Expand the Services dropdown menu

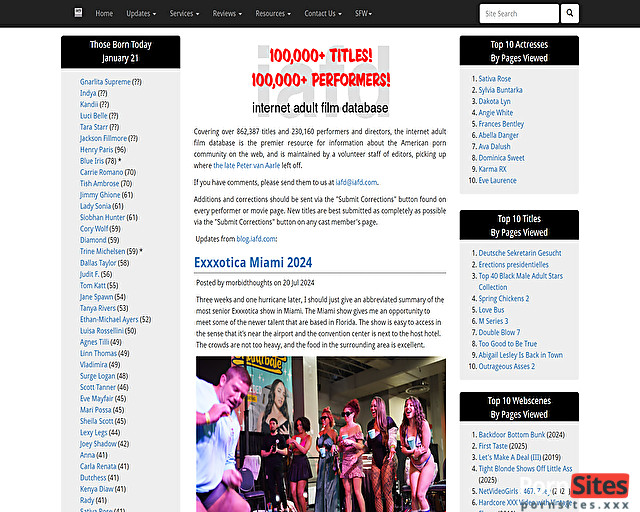[x=184, y=13]
